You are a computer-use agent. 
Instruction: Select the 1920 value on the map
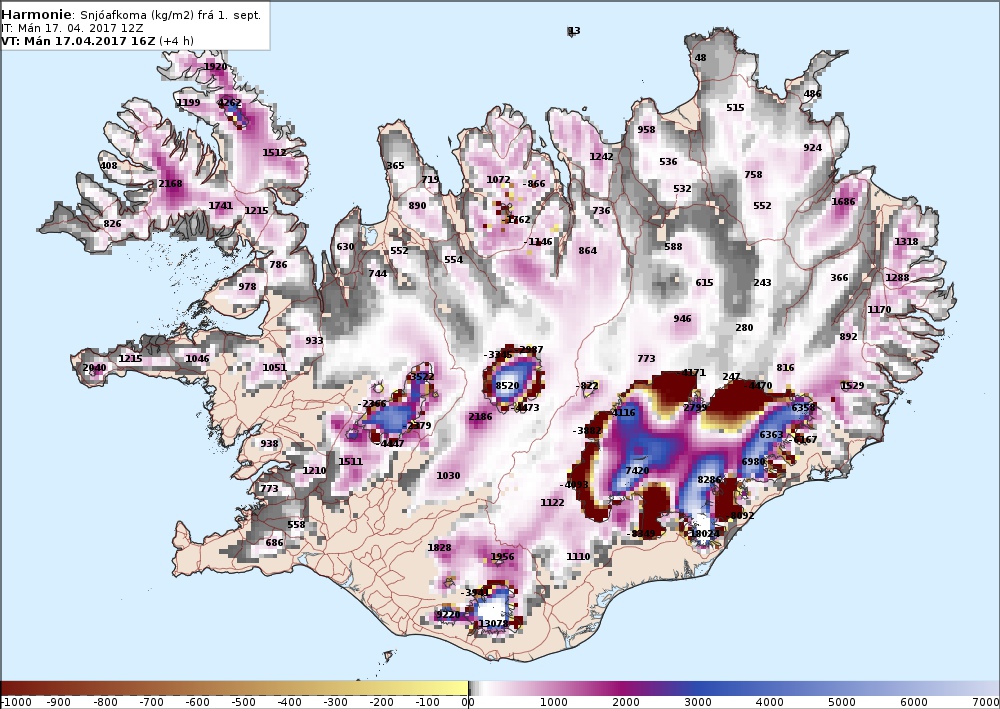[x=216, y=66]
